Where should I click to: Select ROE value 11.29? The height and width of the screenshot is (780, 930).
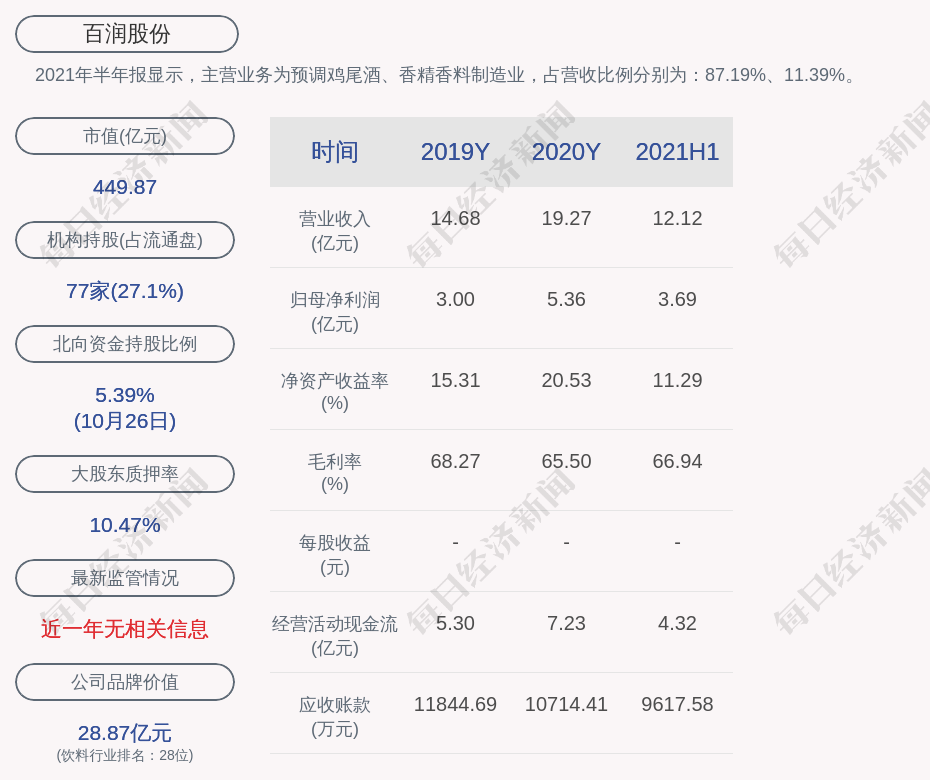[x=677, y=380]
